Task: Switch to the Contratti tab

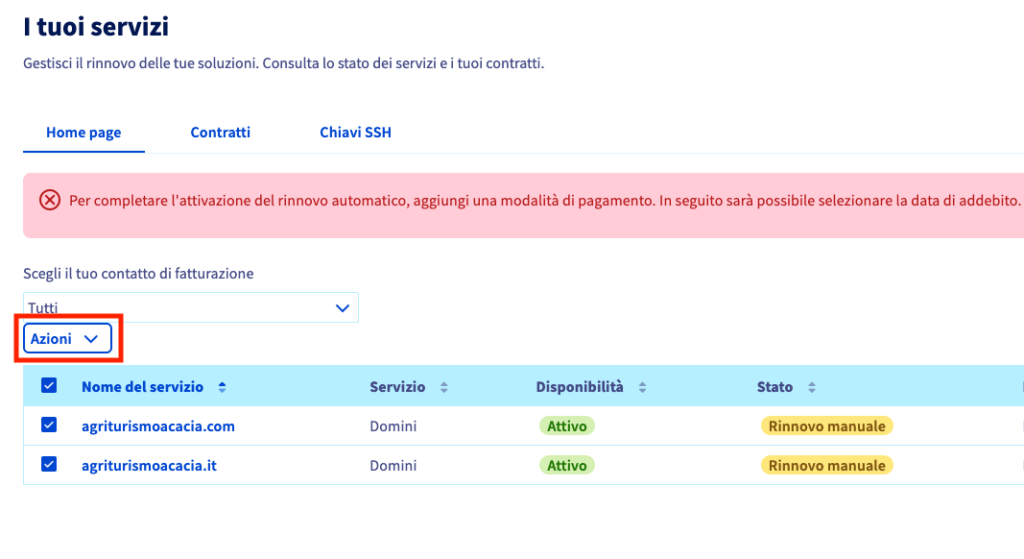Action: pyautogui.click(x=220, y=132)
